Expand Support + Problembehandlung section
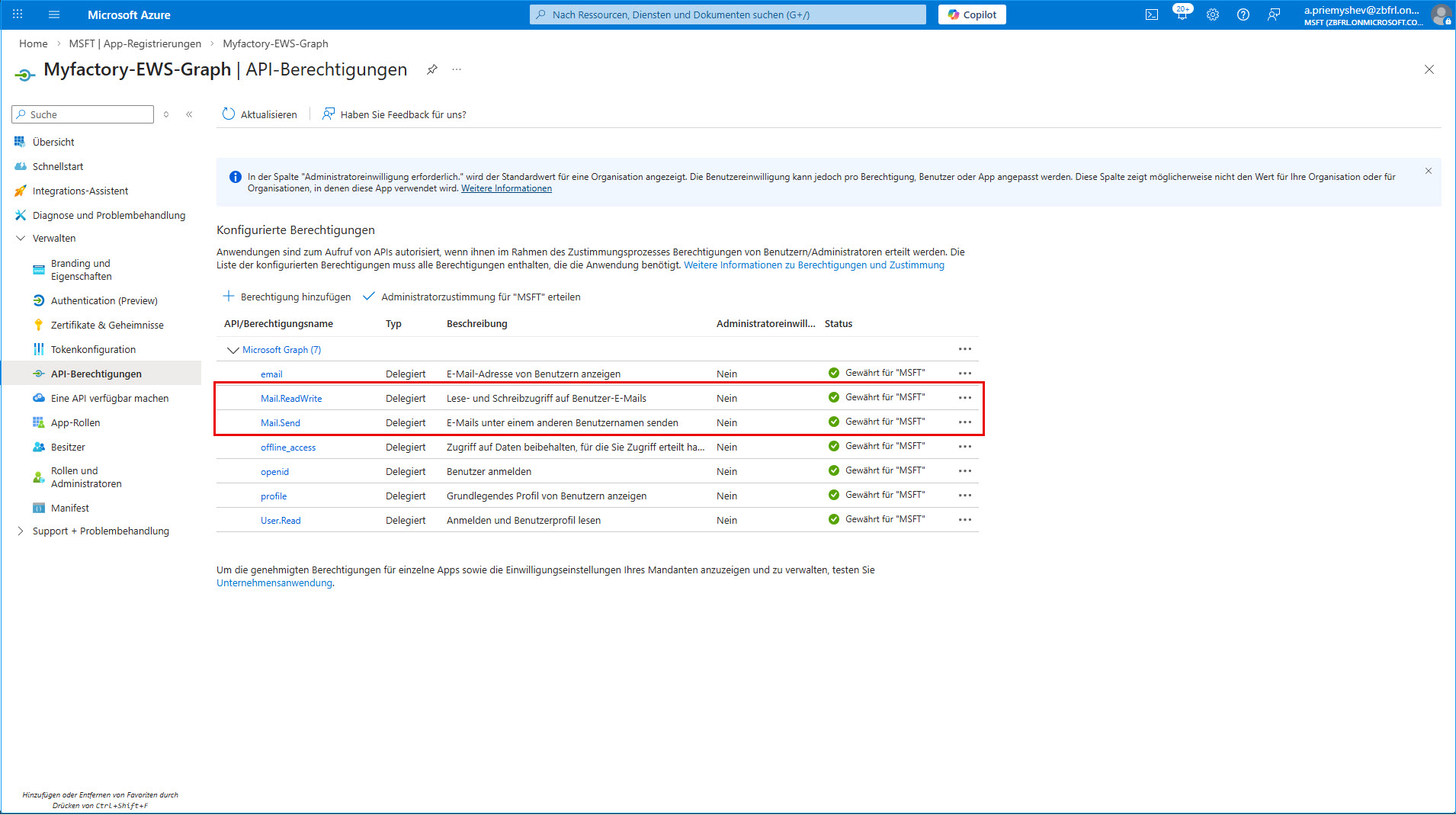The width and height of the screenshot is (1456, 815). (x=21, y=531)
